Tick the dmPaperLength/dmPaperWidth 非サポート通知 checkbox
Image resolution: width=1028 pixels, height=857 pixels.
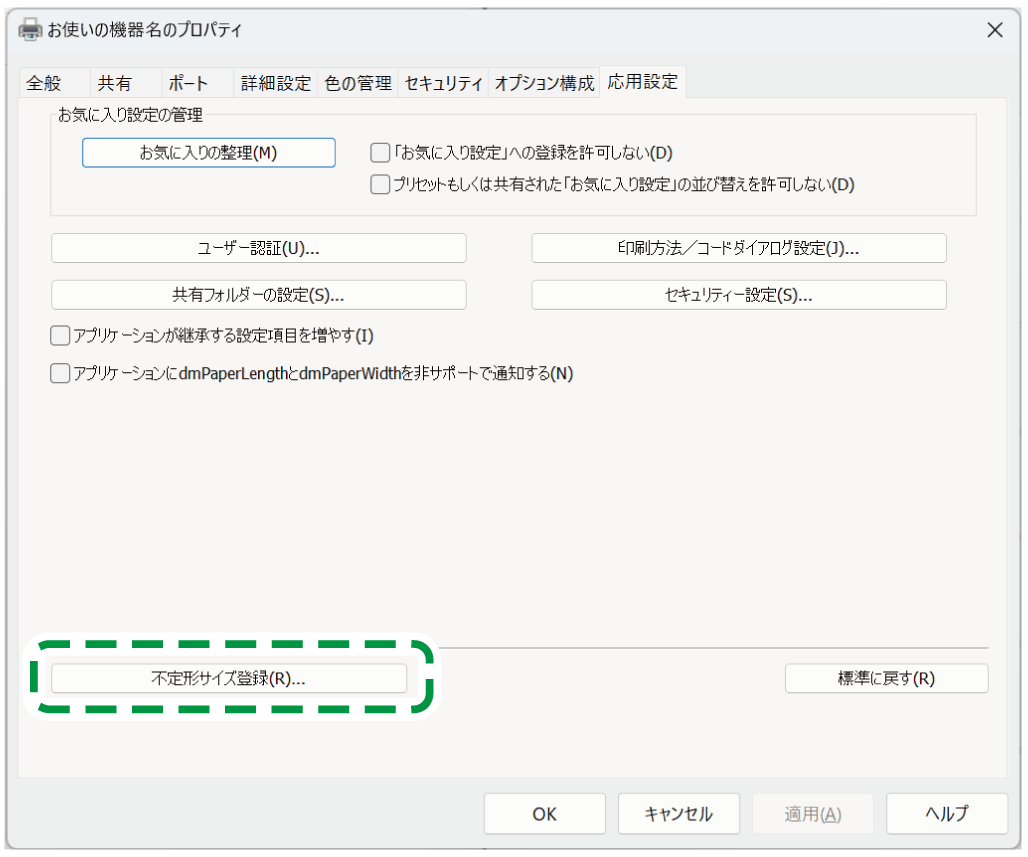click(60, 374)
